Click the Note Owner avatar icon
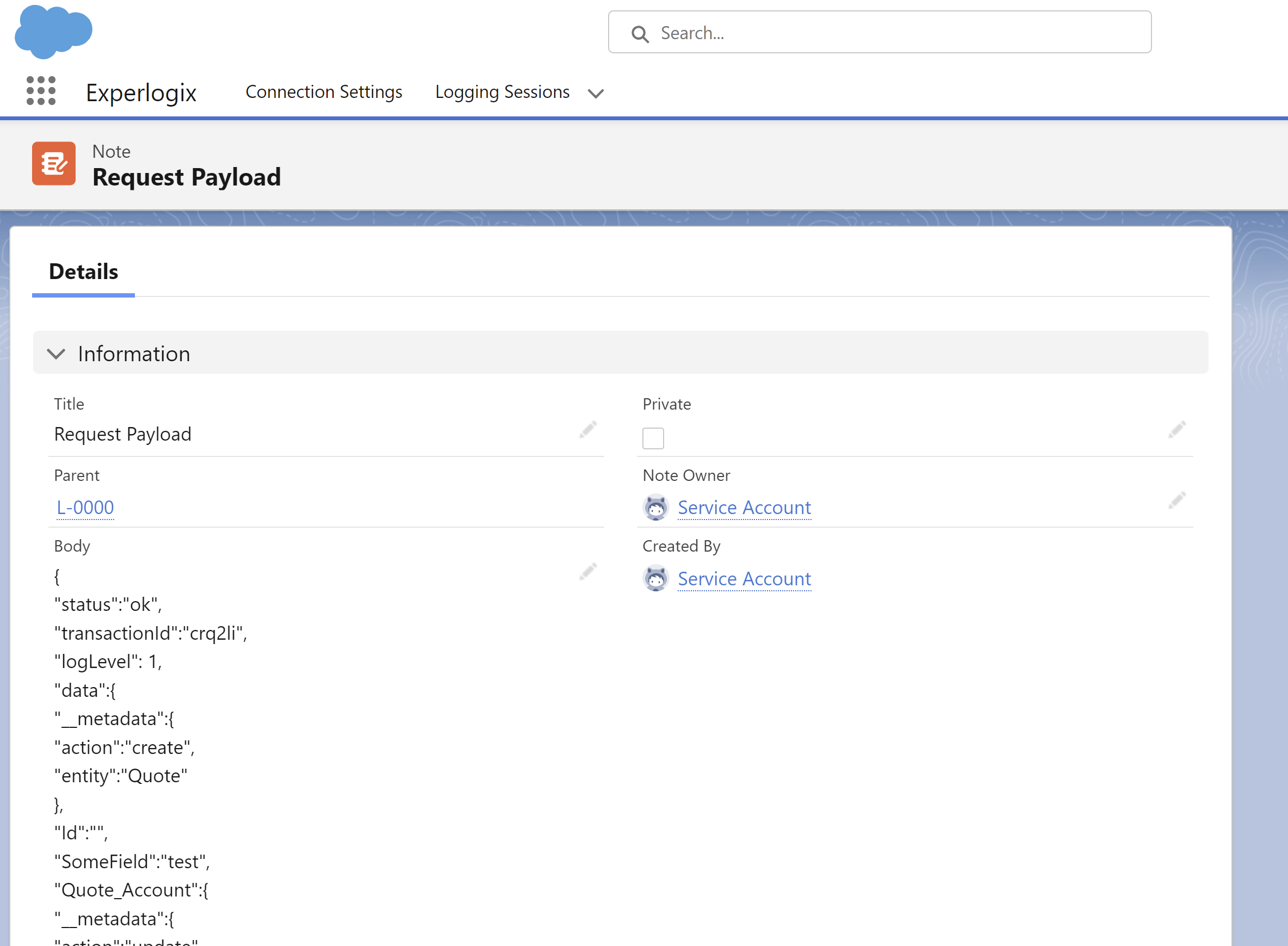The image size is (1288, 946). 656,508
